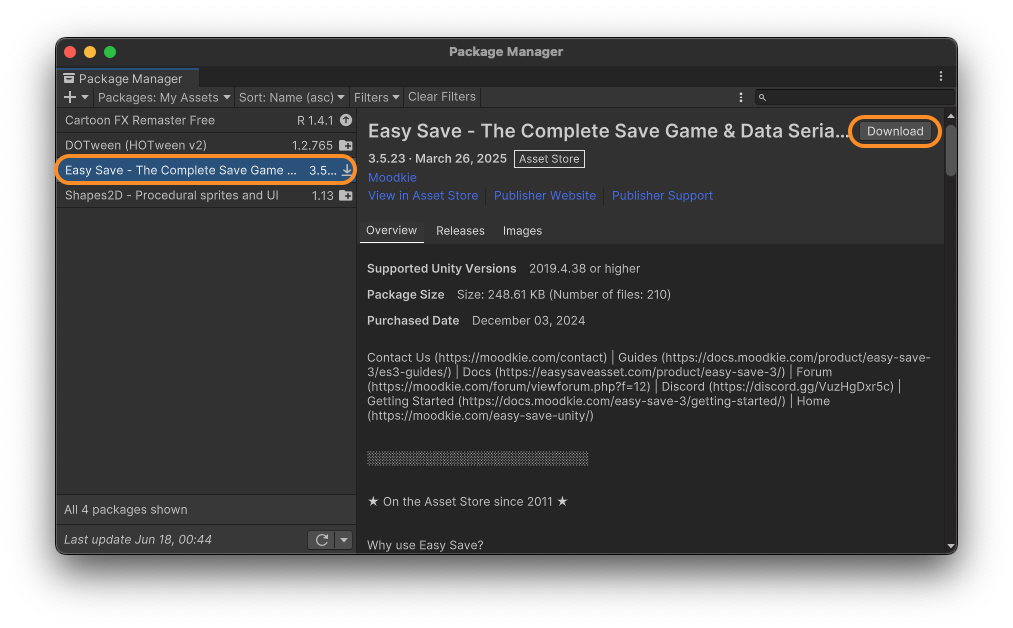Click the scrollbar down arrow
The height and width of the screenshot is (628, 1013).
[950, 547]
